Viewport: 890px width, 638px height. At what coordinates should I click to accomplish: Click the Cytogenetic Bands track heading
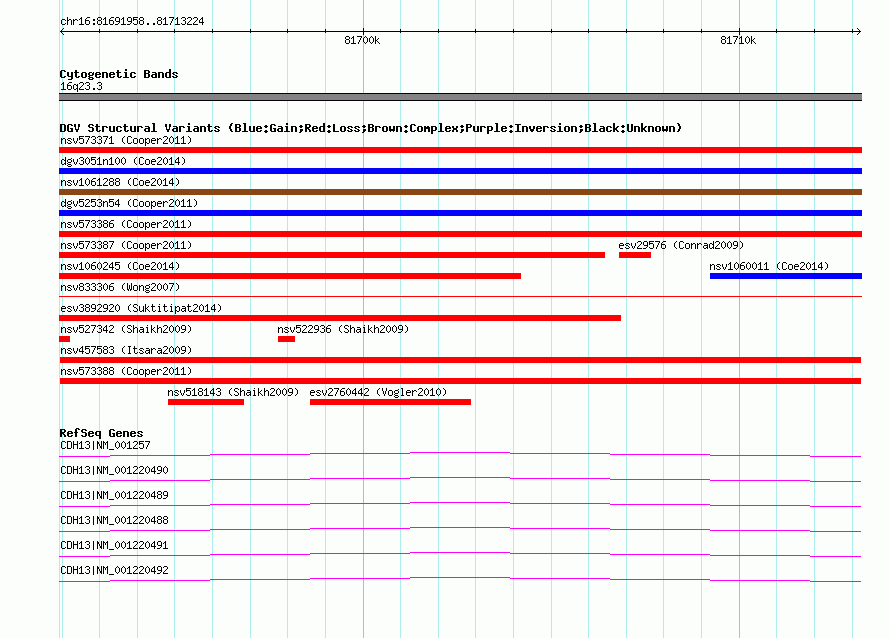click(119, 74)
